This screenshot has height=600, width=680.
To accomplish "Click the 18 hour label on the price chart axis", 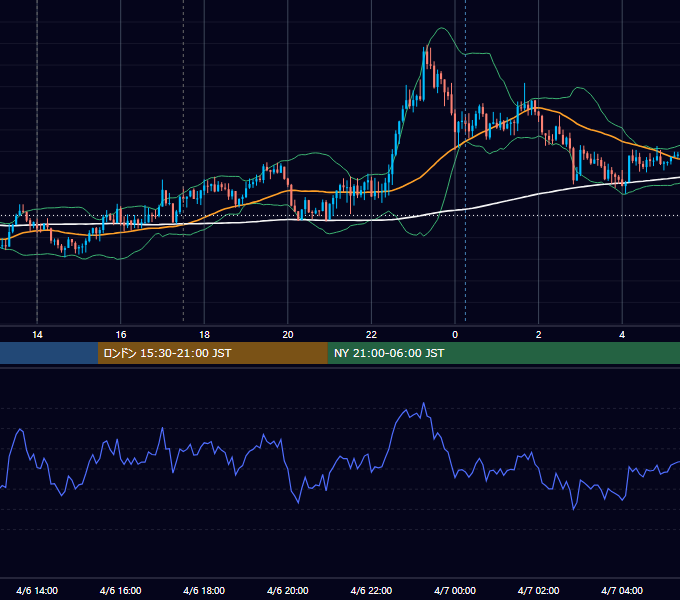I will coord(204,335).
